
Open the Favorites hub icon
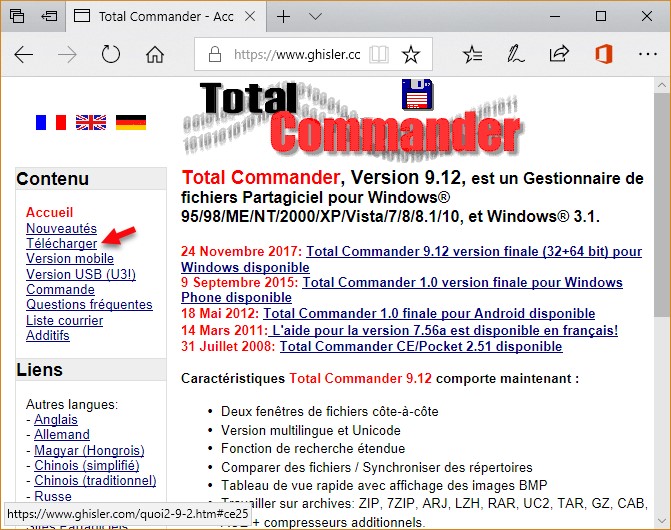point(472,54)
